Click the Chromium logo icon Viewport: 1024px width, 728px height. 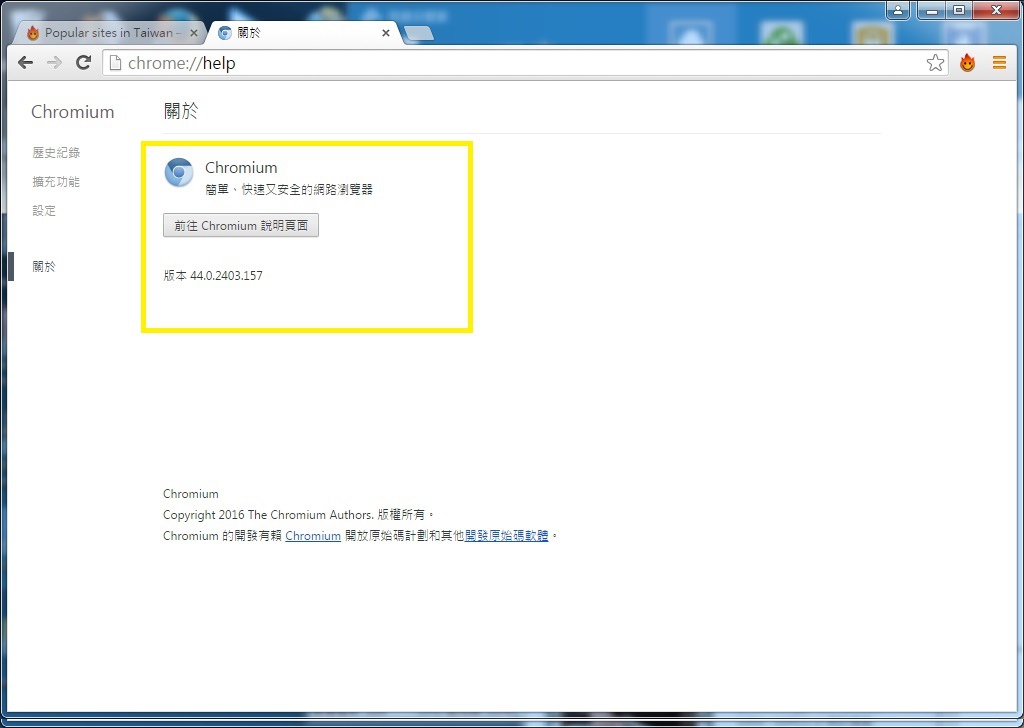(178, 172)
